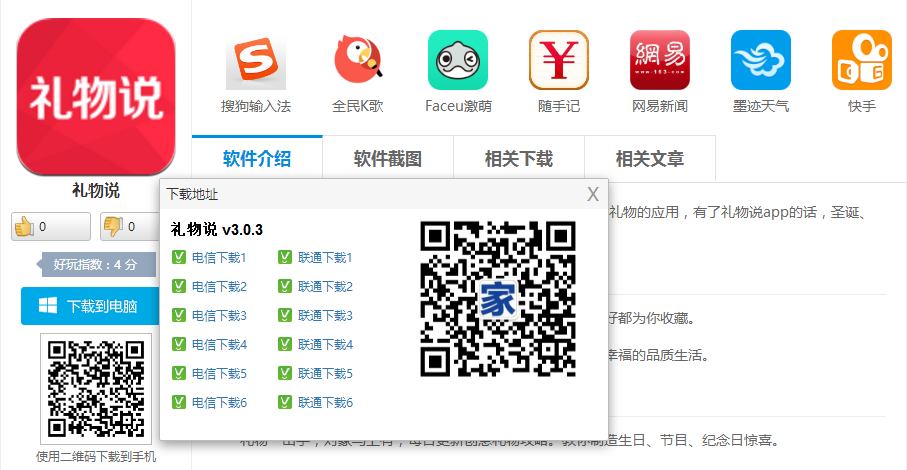Screen dimensions: 907x470
Task: Click green check icon beside 电信下载5
Action: point(179,373)
